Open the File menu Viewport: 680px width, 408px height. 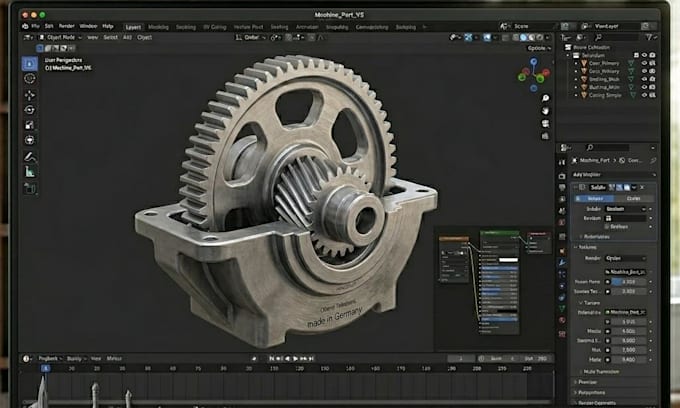click(36, 26)
